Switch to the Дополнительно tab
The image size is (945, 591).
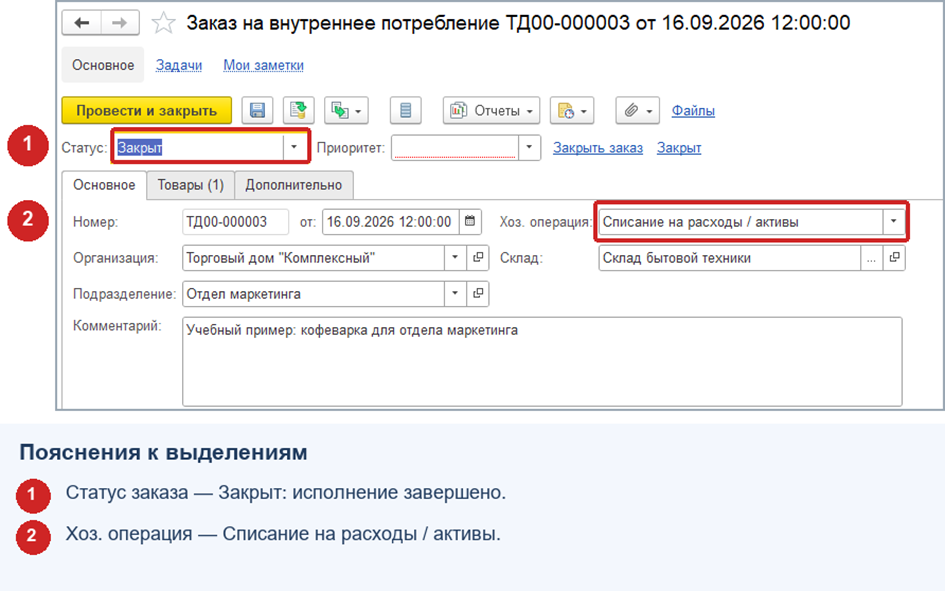coord(294,185)
